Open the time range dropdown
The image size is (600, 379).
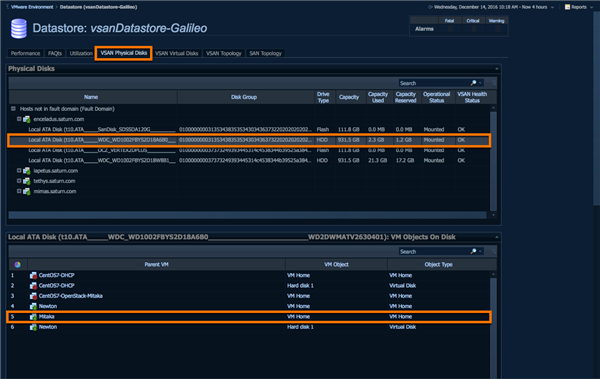point(552,7)
